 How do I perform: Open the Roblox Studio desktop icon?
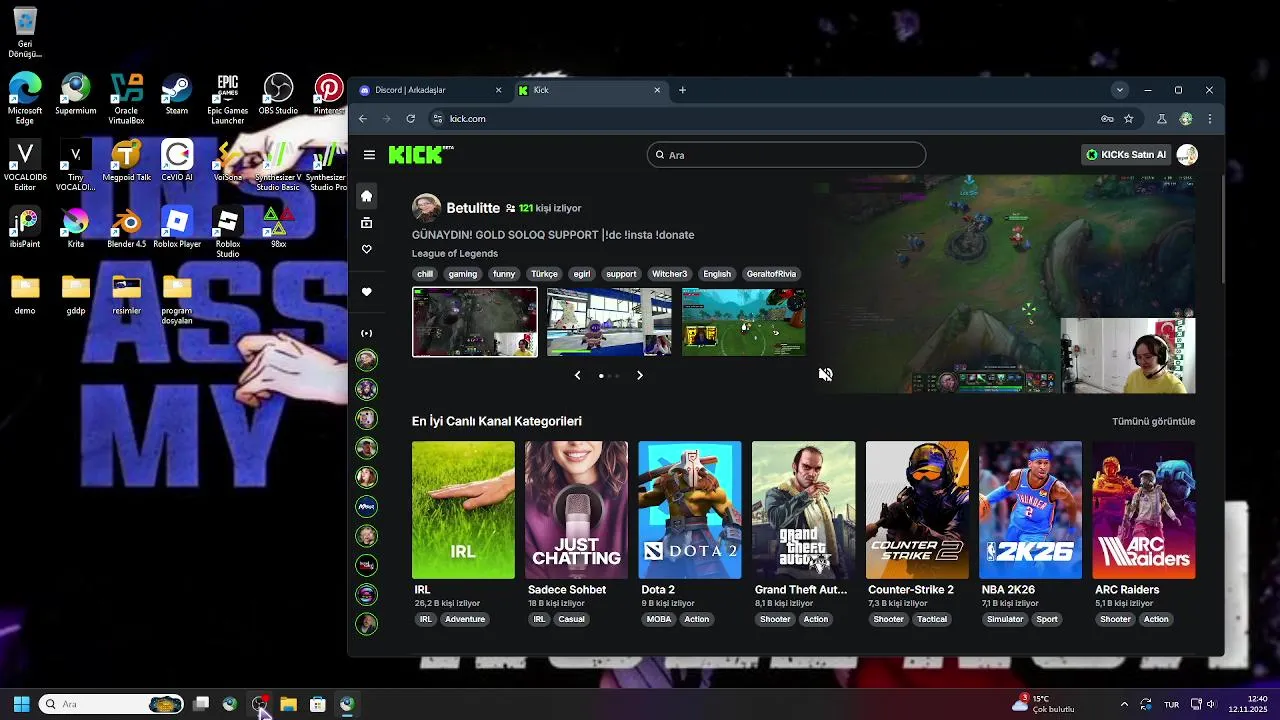228,232
